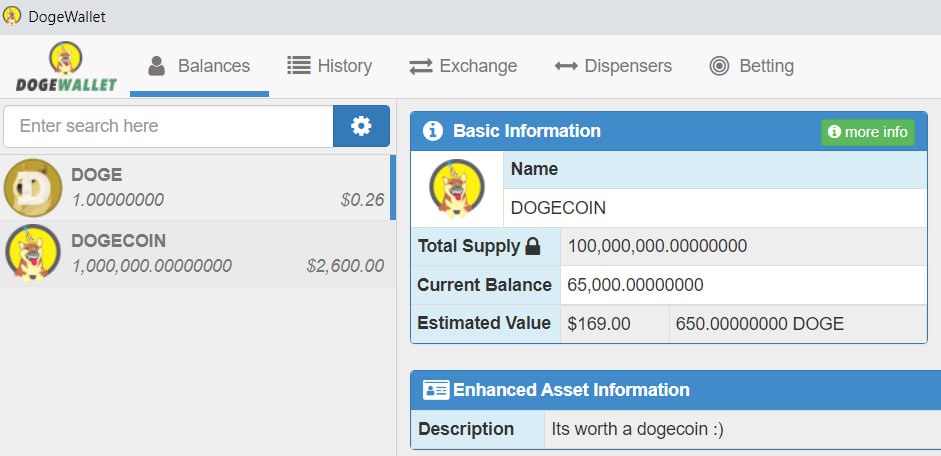
Task: Click the 'Current Balance' label cell
Action: tap(486, 285)
